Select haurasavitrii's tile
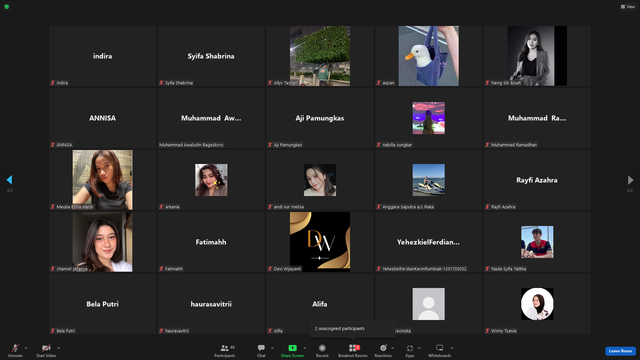This screenshot has width=640, height=360. (x=211, y=304)
